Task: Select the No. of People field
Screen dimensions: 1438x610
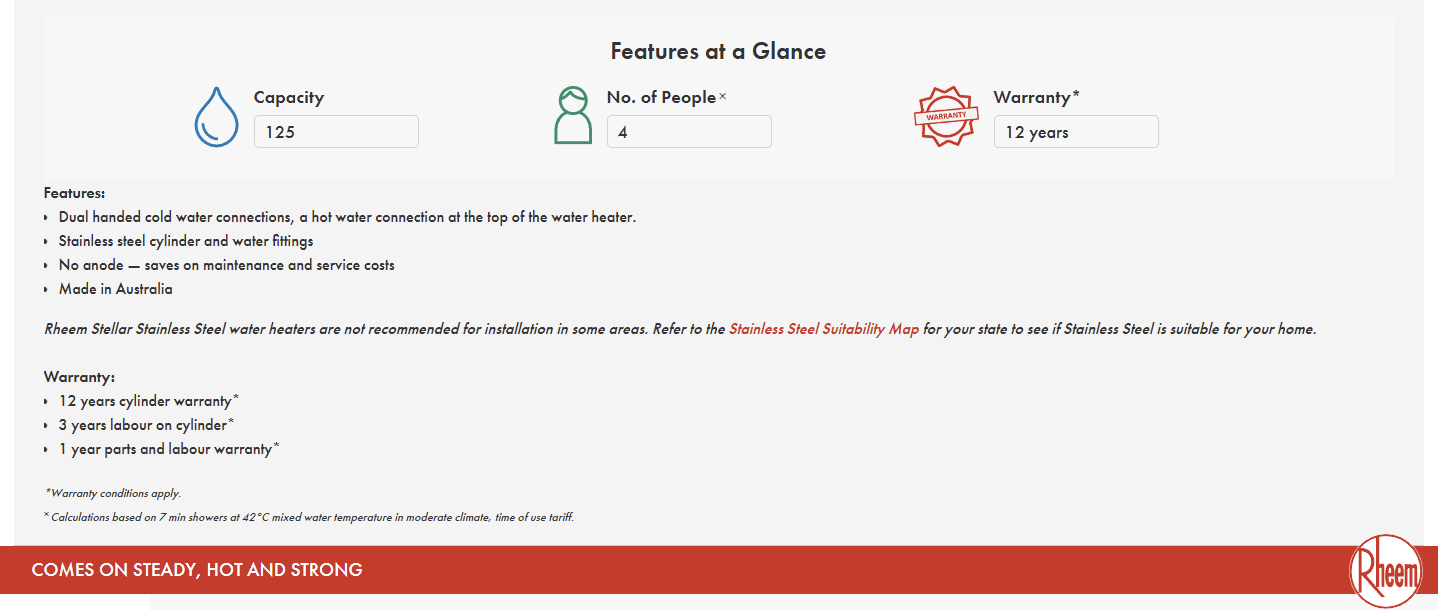Action: point(689,132)
